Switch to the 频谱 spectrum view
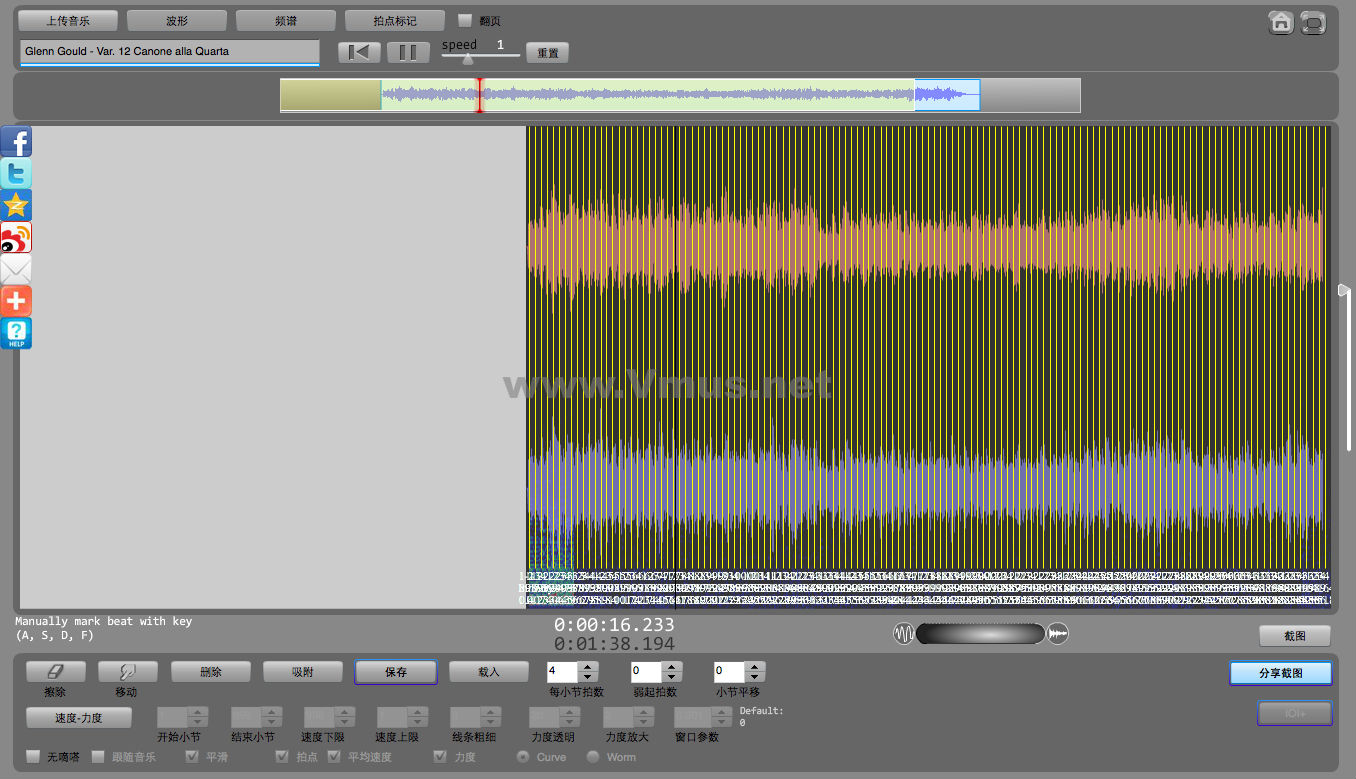Image resolution: width=1356 pixels, height=779 pixels. coord(285,21)
